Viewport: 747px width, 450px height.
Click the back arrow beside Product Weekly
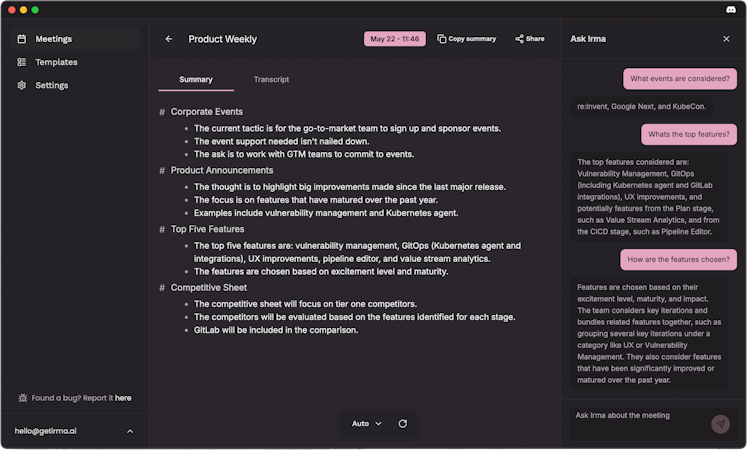click(169, 39)
